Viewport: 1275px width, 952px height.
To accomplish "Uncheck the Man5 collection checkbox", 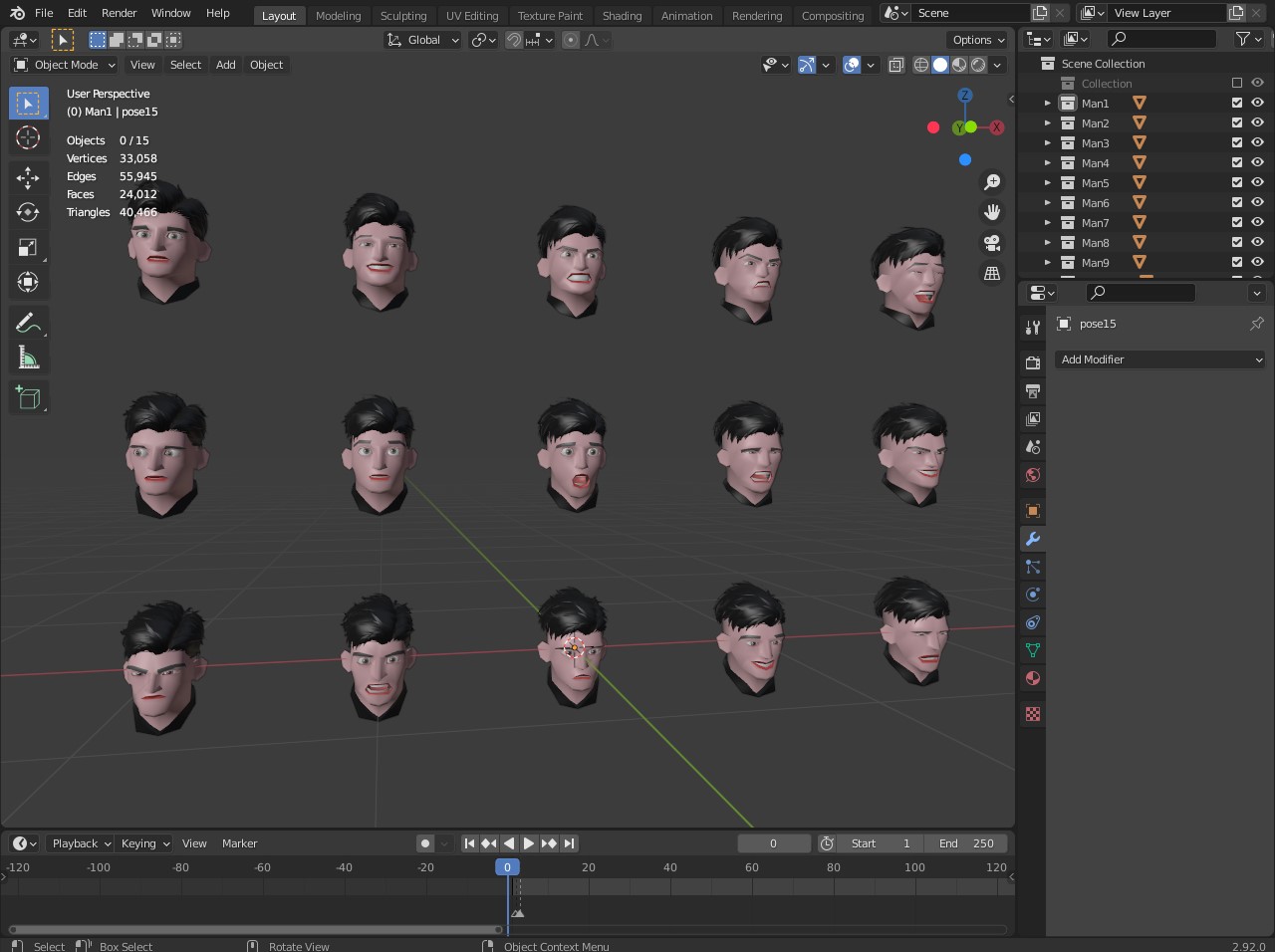I will (1237, 182).
